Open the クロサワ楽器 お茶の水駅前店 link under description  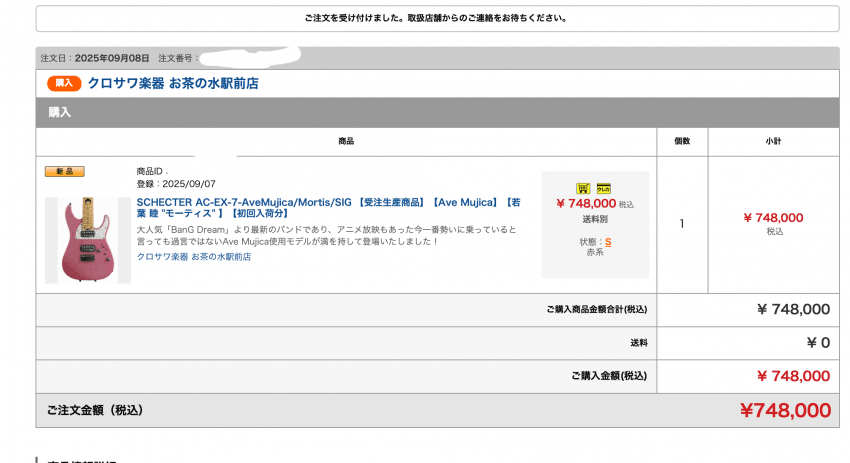coord(194,256)
